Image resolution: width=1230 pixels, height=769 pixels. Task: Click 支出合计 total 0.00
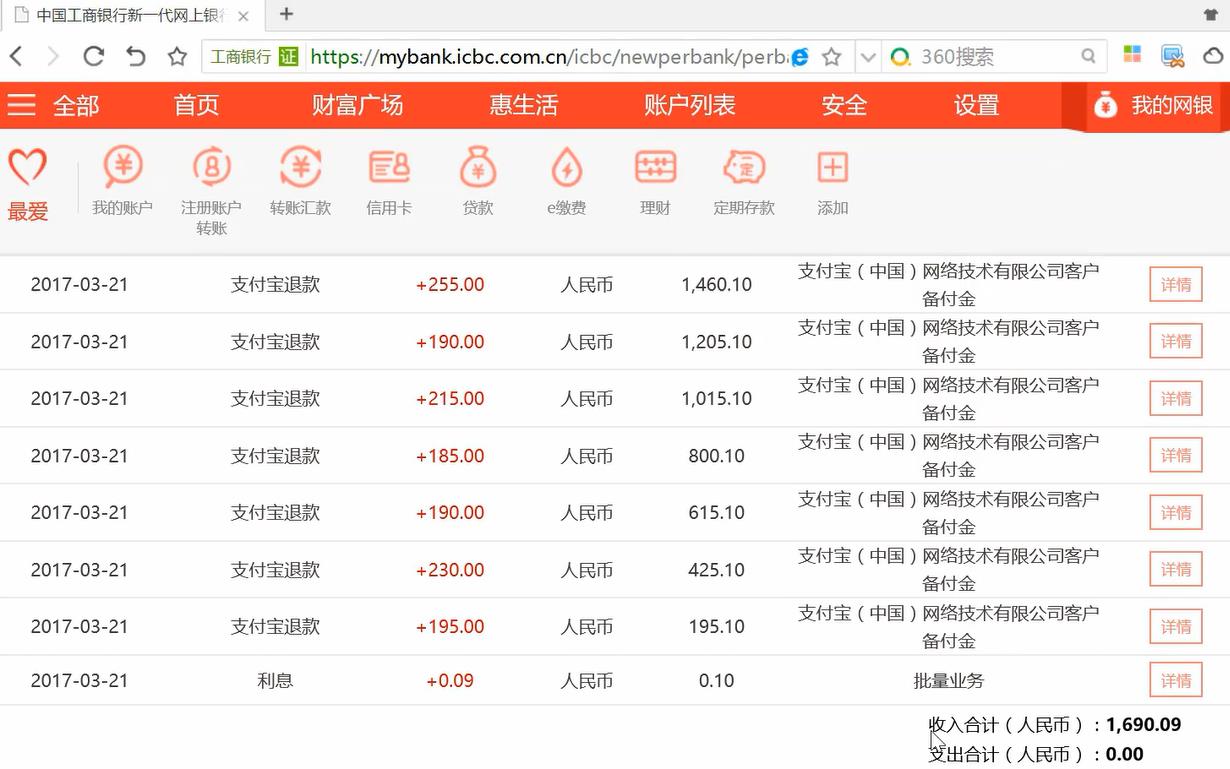tap(1124, 754)
